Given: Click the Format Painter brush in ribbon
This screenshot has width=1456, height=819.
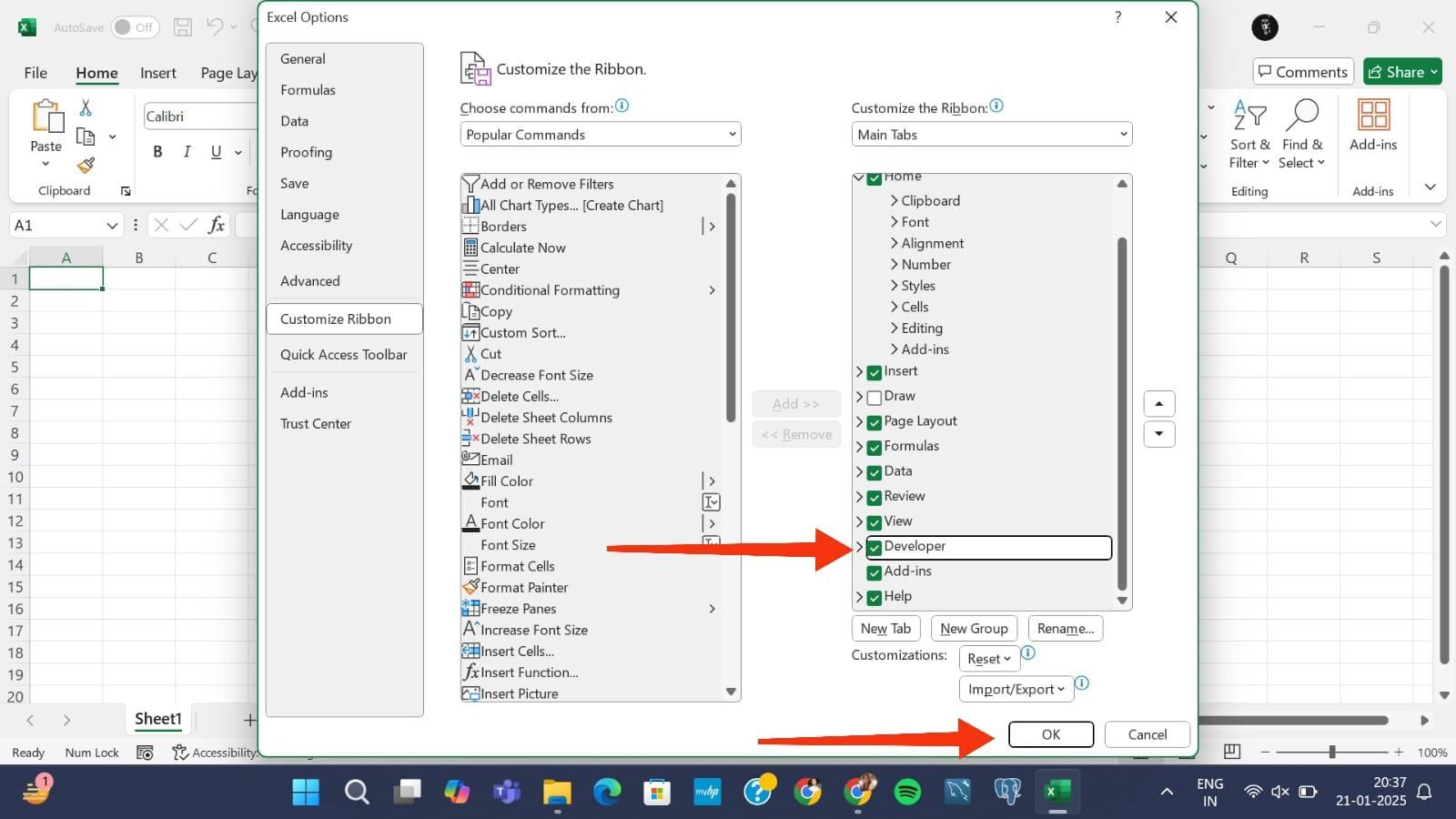Looking at the screenshot, I should click(x=86, y=165).
